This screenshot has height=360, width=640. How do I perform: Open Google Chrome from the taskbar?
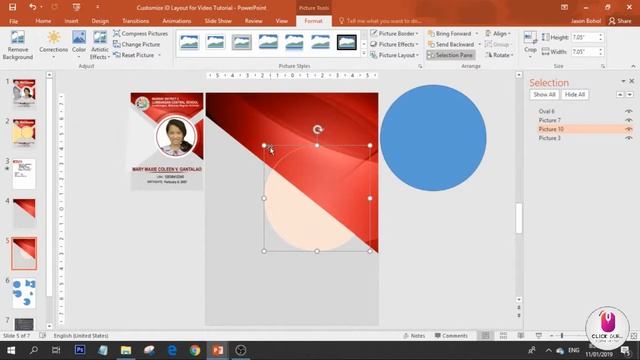[x=195, y=350]
